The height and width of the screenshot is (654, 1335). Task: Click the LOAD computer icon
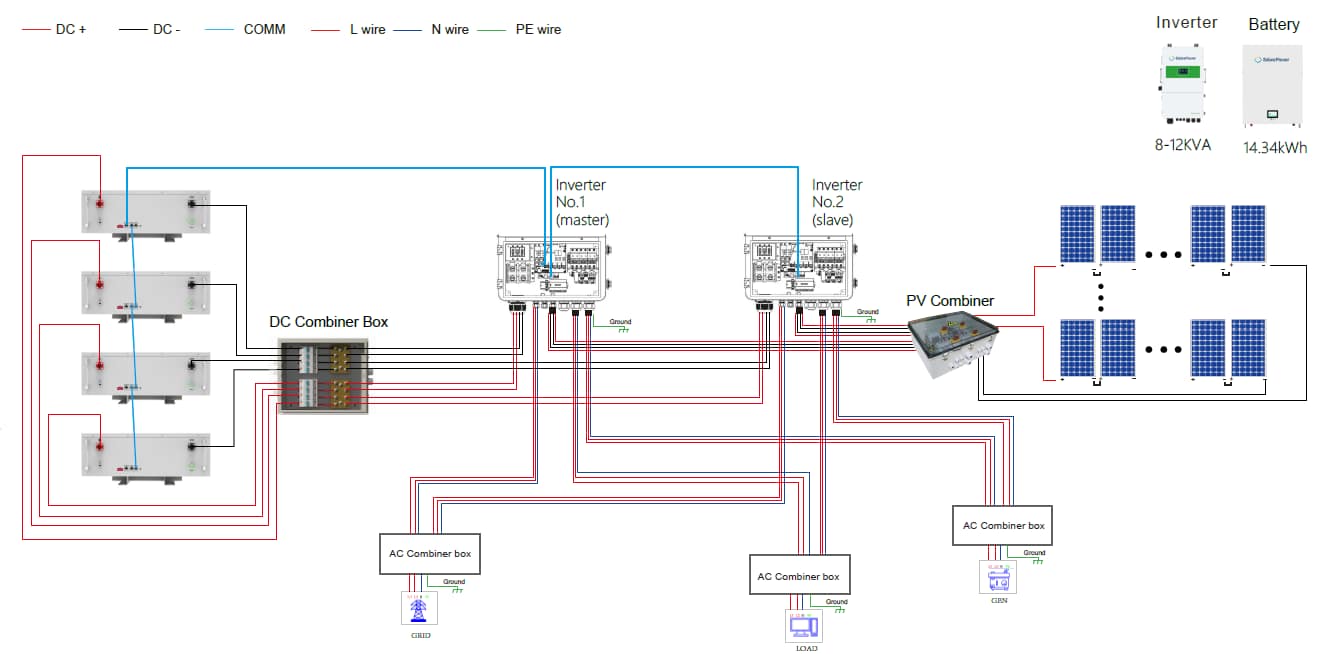click(x=804, y=625)
